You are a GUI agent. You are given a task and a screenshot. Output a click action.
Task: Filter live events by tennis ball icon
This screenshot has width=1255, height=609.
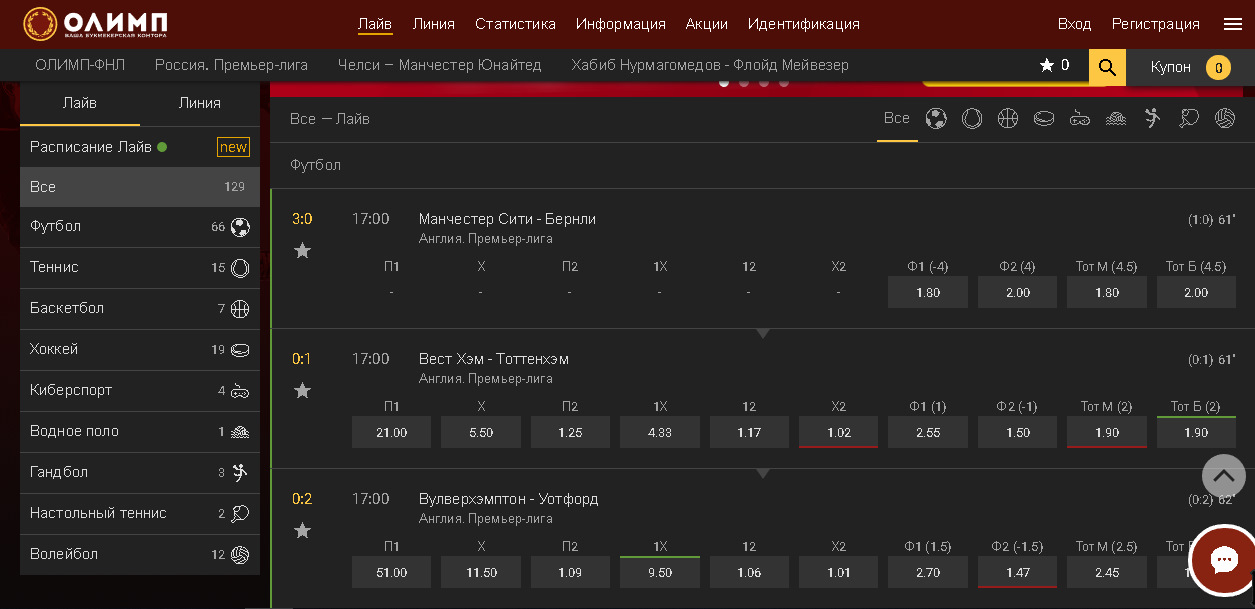tap(972, 119)
